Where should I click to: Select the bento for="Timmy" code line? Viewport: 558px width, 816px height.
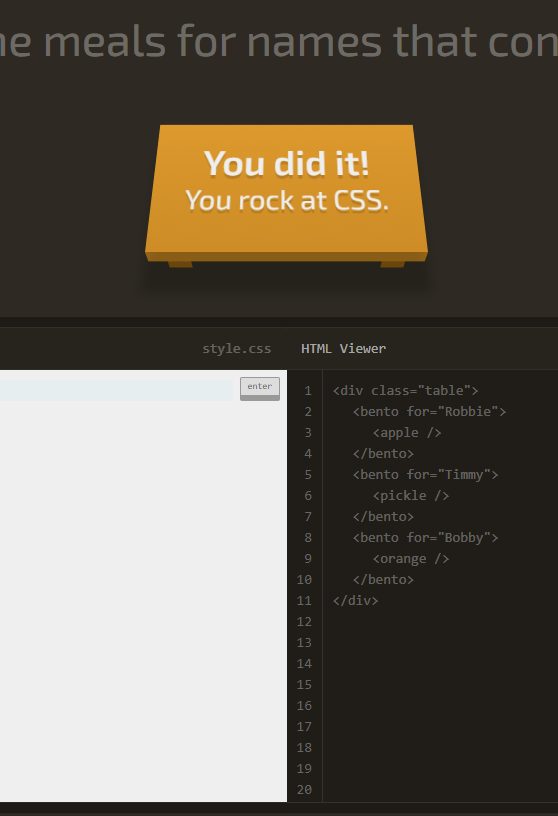(x=425, y=475)
